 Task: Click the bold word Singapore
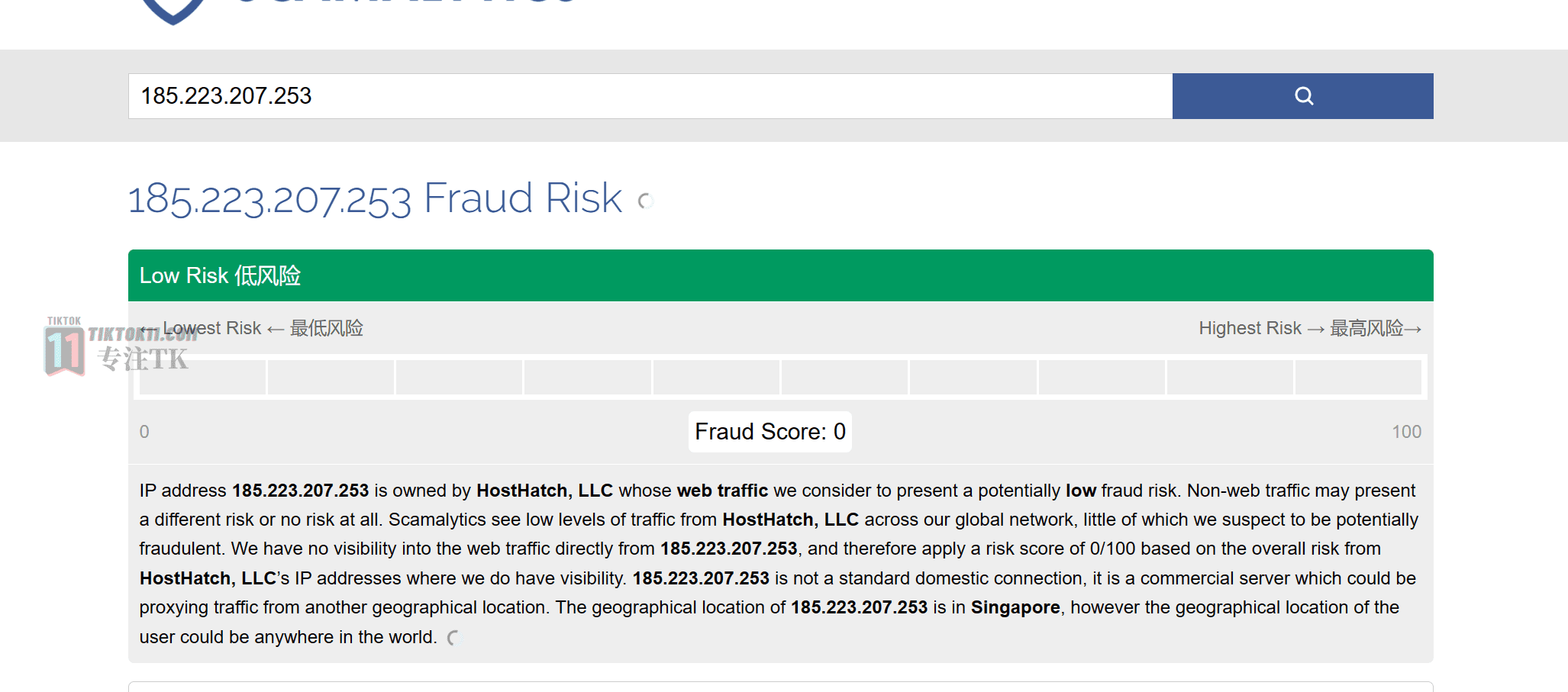[x=1015, y=607]
